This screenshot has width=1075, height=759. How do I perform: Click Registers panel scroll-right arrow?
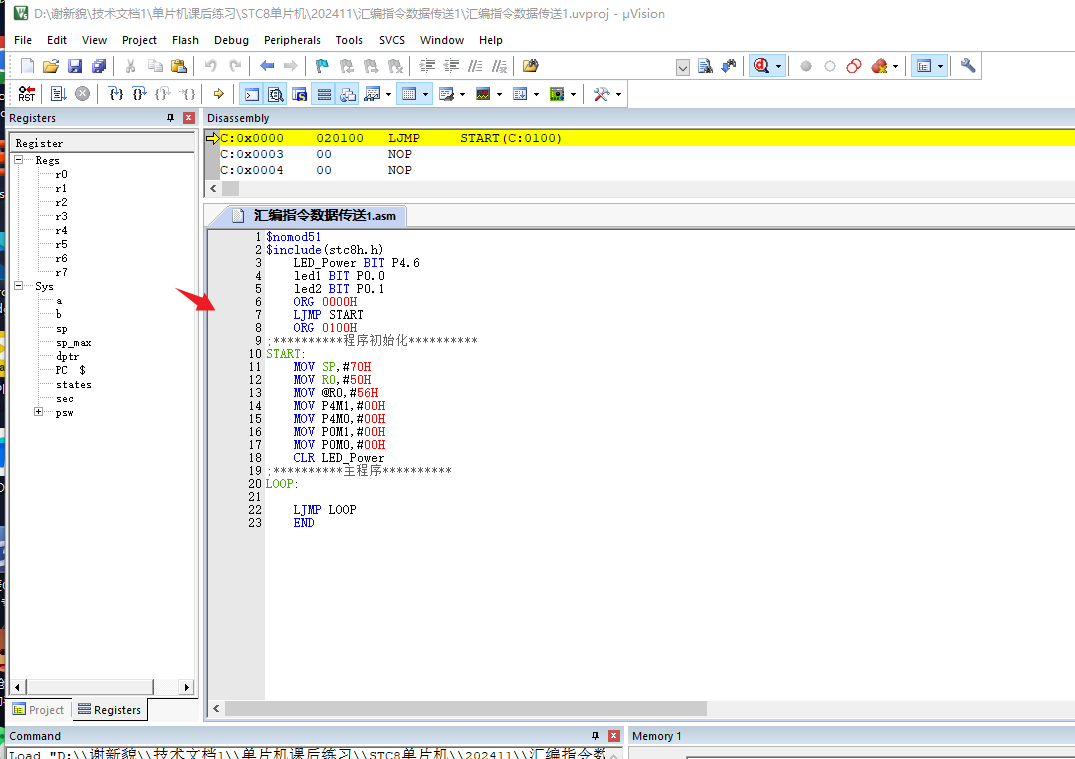(186, 686)
